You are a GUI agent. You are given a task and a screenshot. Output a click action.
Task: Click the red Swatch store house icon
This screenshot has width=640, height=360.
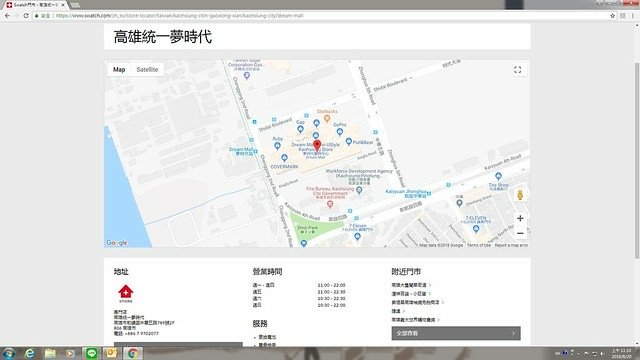pyautogui.click(x=126, y=293)
